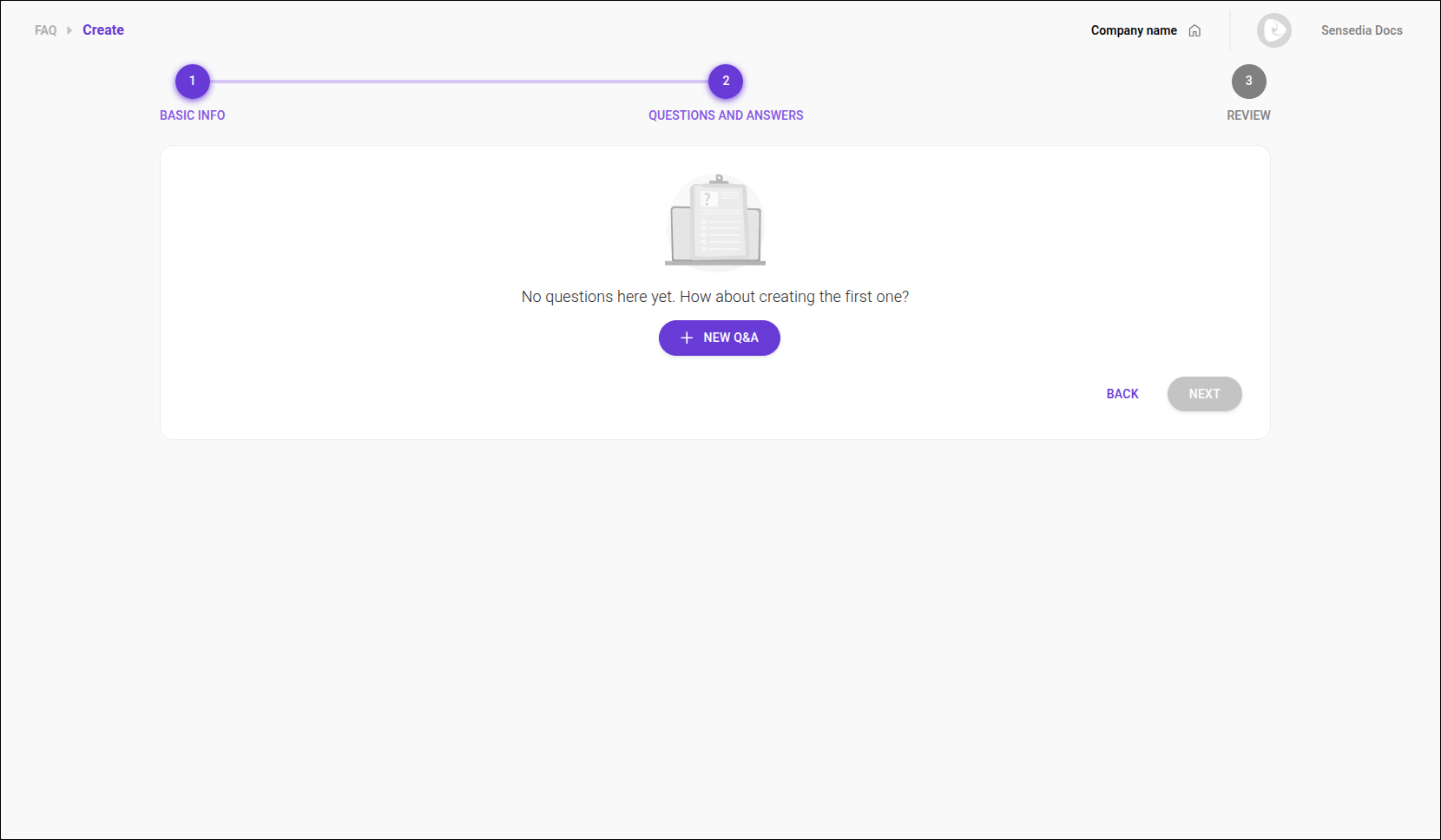Open the Sensedia Docs profile avatar

(x=1273, y=30)
